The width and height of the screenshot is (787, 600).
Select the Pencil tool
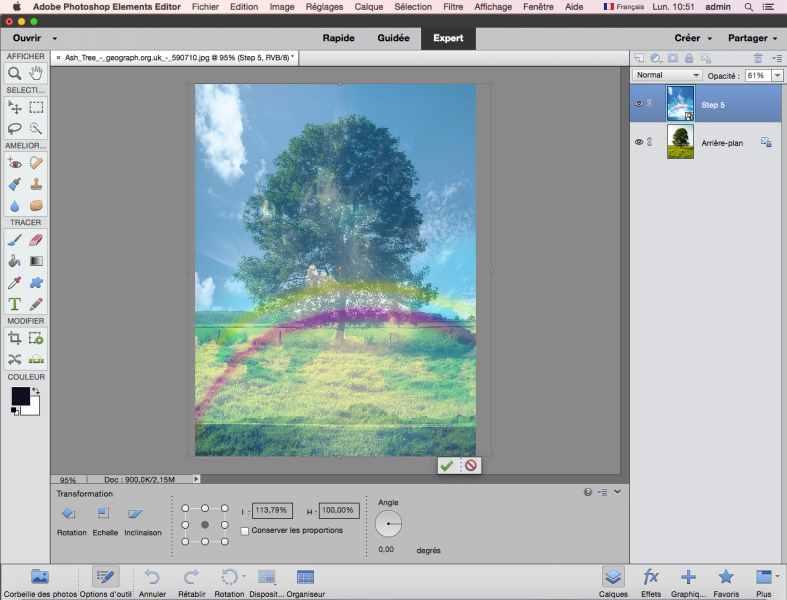(x=36, y=304)
